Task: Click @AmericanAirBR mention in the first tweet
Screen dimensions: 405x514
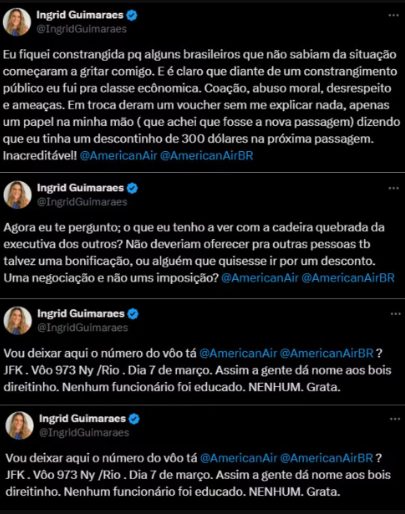Action: (206, 156)
